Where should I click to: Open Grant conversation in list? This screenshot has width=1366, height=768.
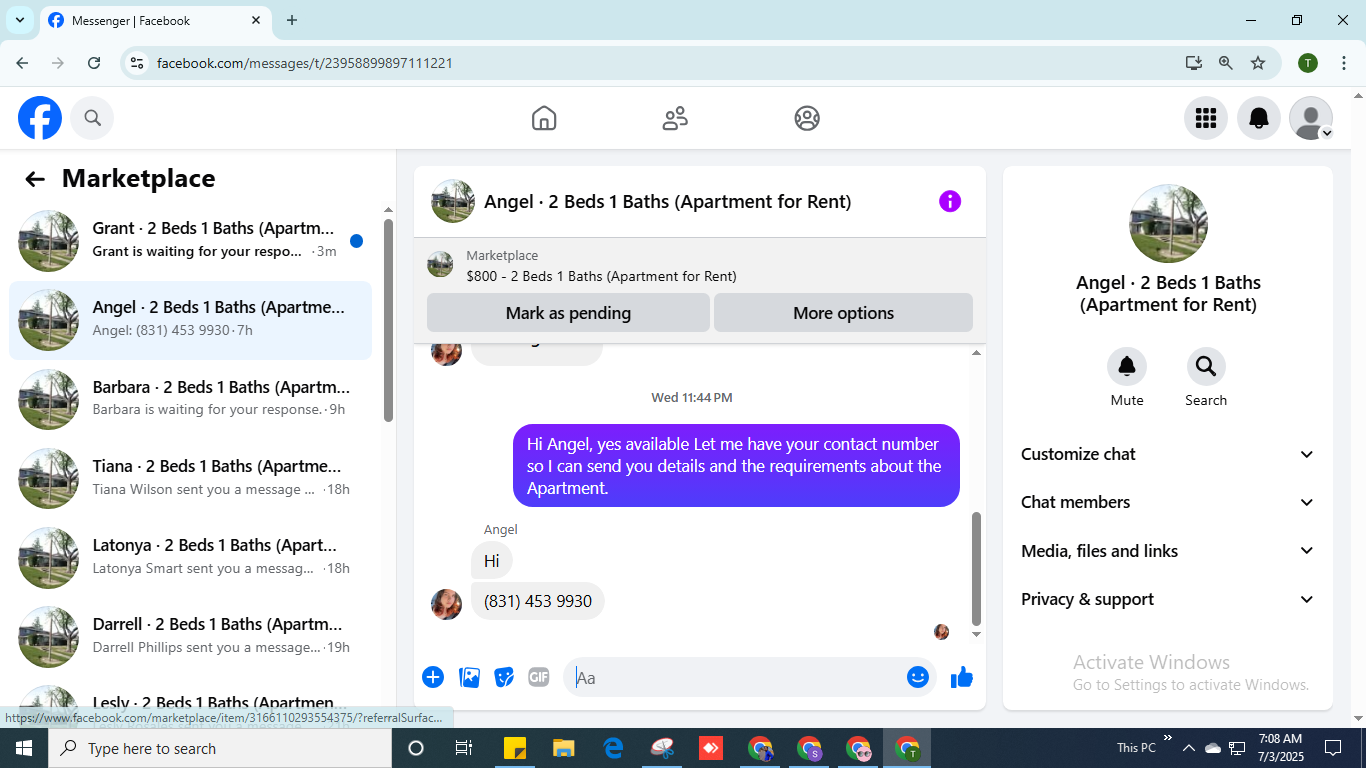pos(190,240)
